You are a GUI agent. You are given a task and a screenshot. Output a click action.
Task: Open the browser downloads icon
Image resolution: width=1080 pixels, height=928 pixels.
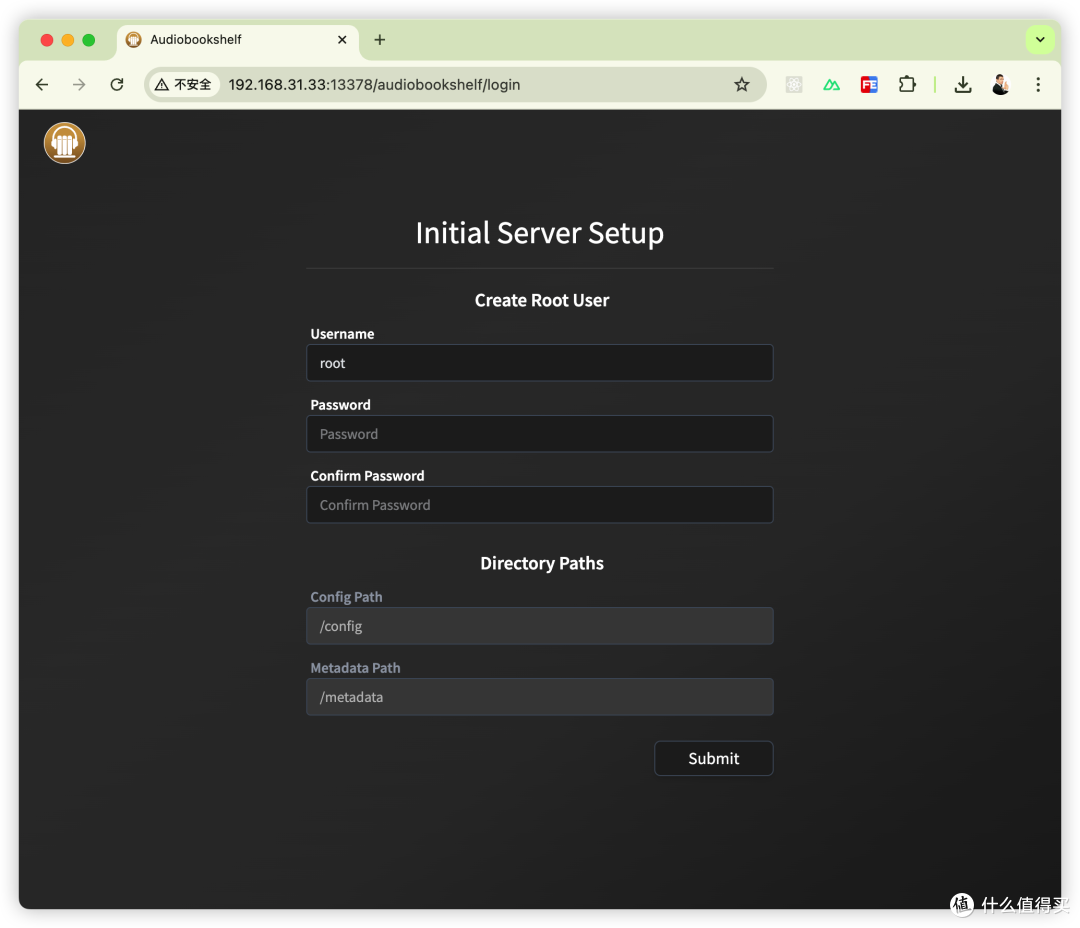point(962,85)
